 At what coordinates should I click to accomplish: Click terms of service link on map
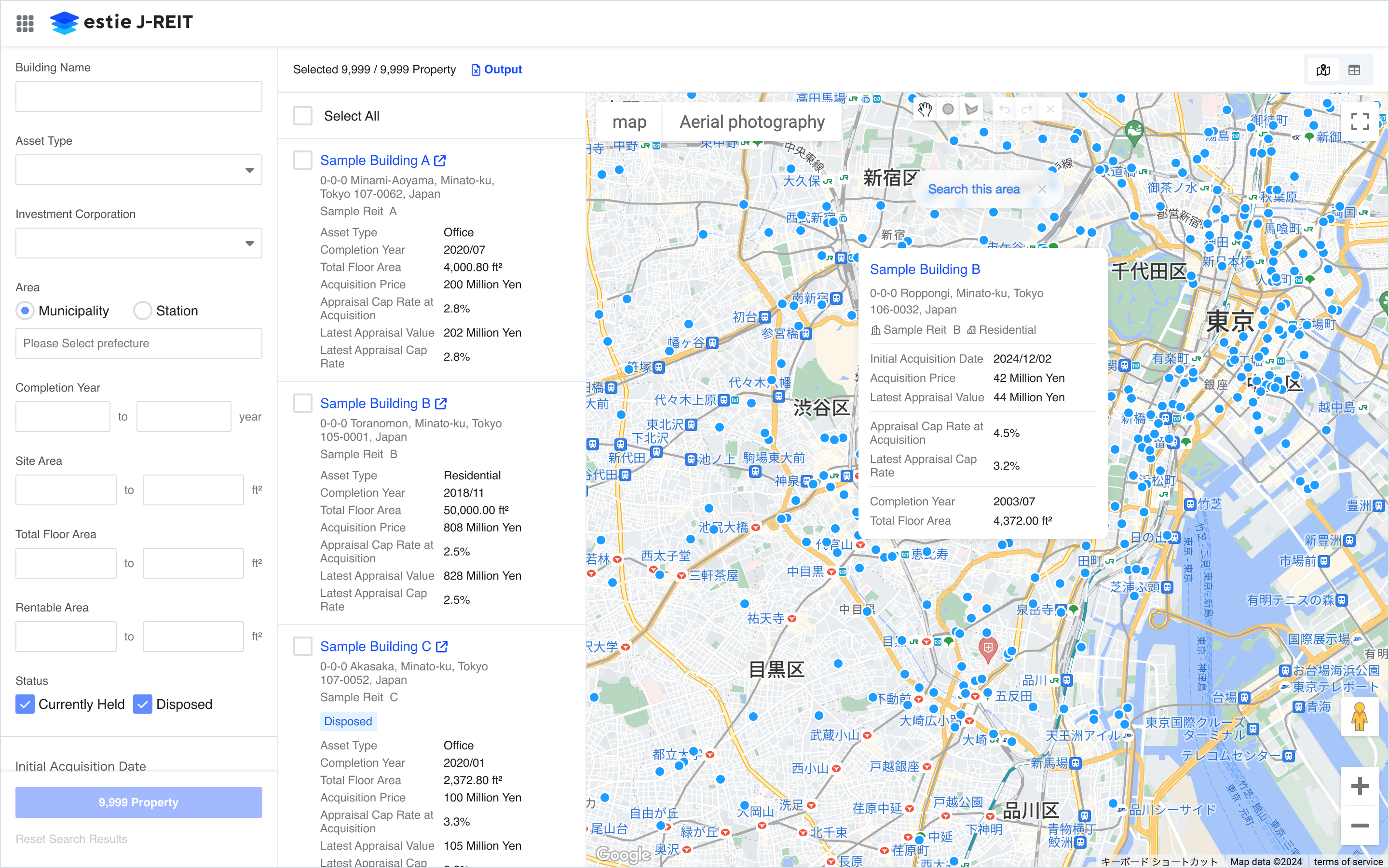click(1348, 861)
